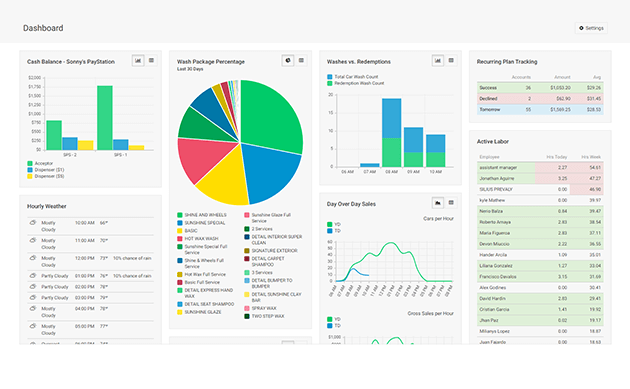This screenshot has width=630, height=389.
Task: Select the Declined row in Recurring Plan Tracking
Action: 540,98
